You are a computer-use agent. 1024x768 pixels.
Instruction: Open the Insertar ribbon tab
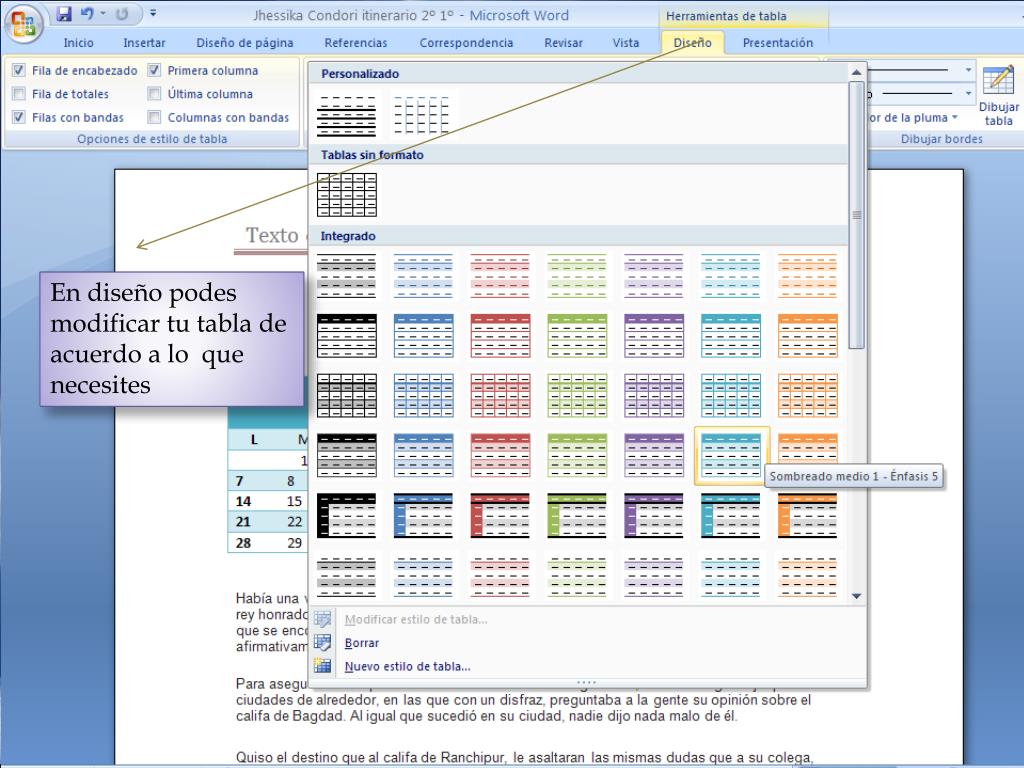[144, 42]
